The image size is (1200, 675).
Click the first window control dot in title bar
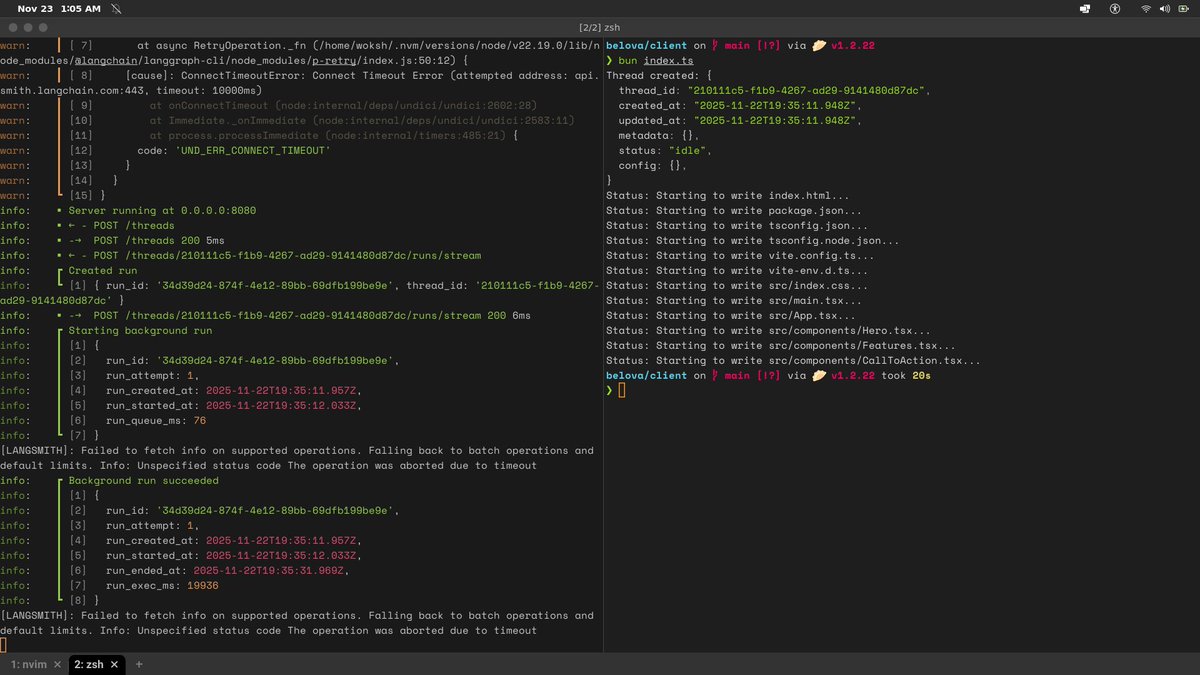(12, 28)
